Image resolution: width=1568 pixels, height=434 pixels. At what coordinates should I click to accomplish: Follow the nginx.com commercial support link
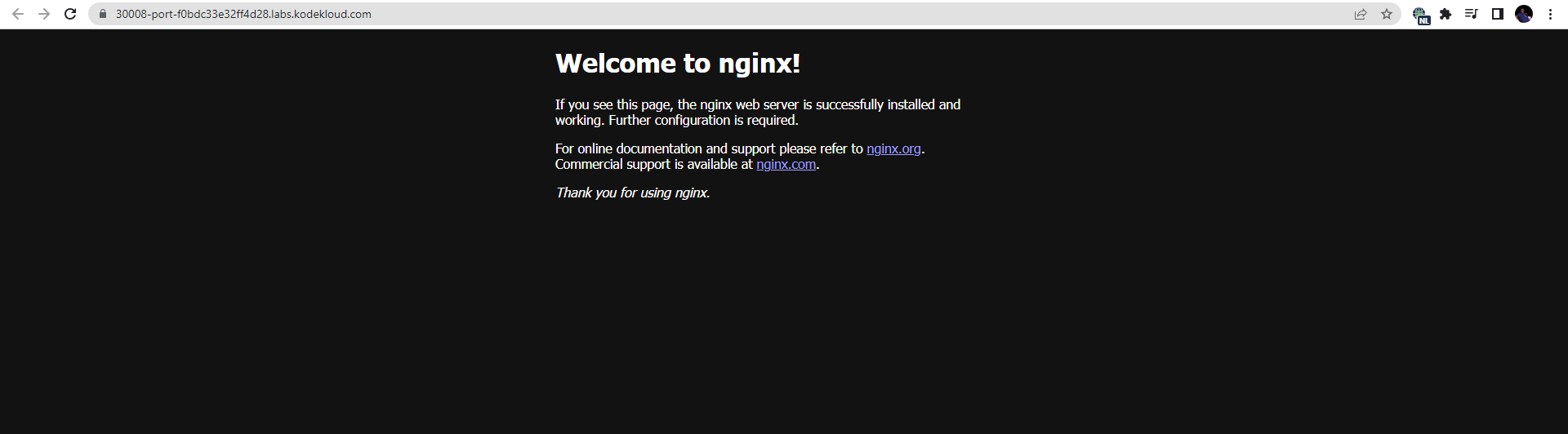pos(786,164)
